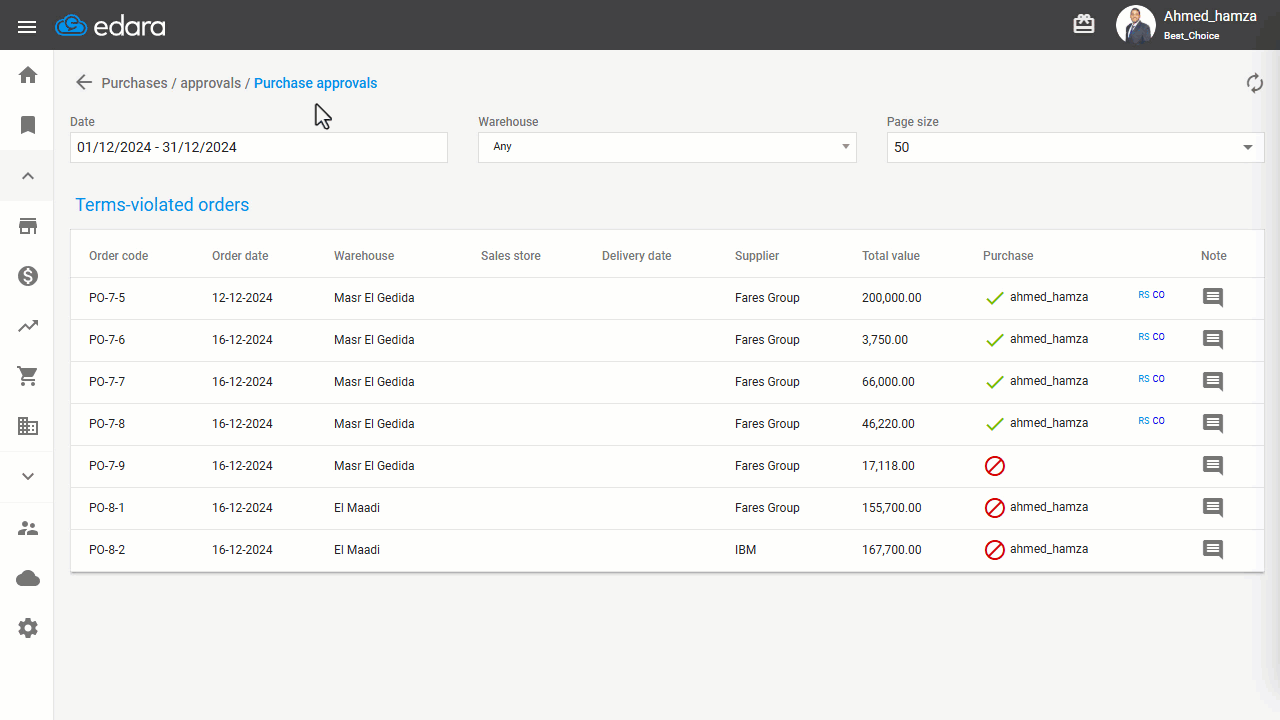Open note for order PO-7-7
Screen dimensions: 1280x720
tap(1213, 381)
